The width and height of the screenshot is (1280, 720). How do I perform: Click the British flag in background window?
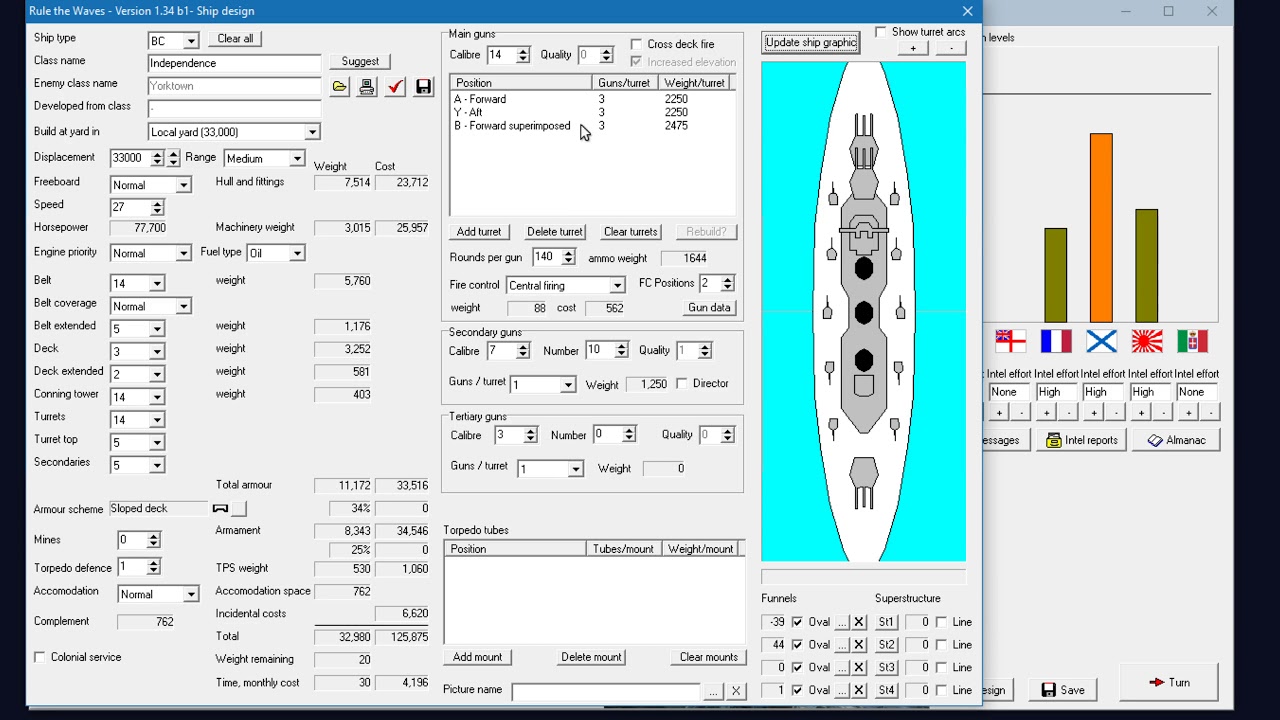coord(1010,341)
